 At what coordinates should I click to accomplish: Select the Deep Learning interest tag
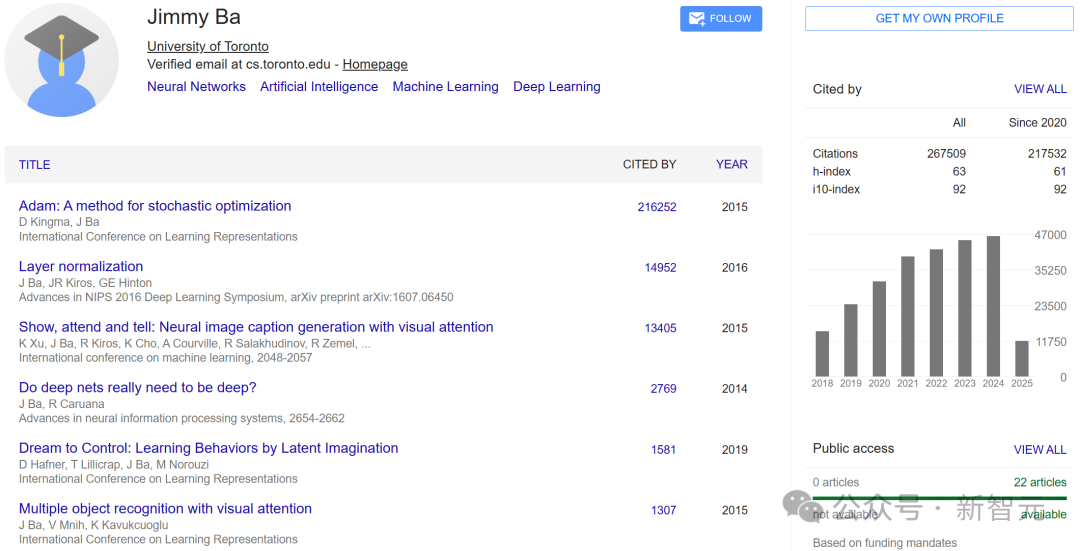tap(557, 87)
